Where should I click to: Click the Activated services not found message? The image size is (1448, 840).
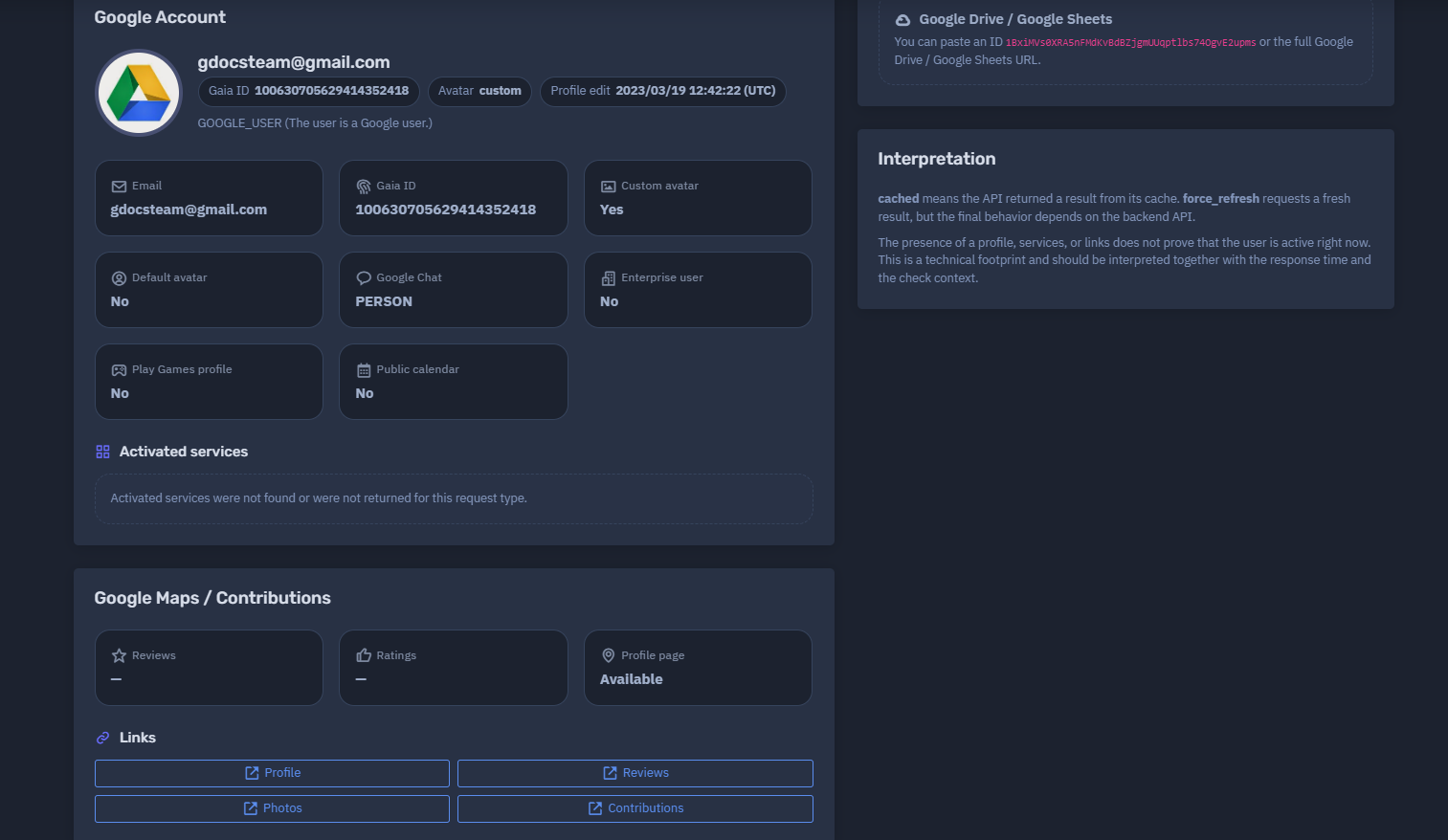[319, 498]
